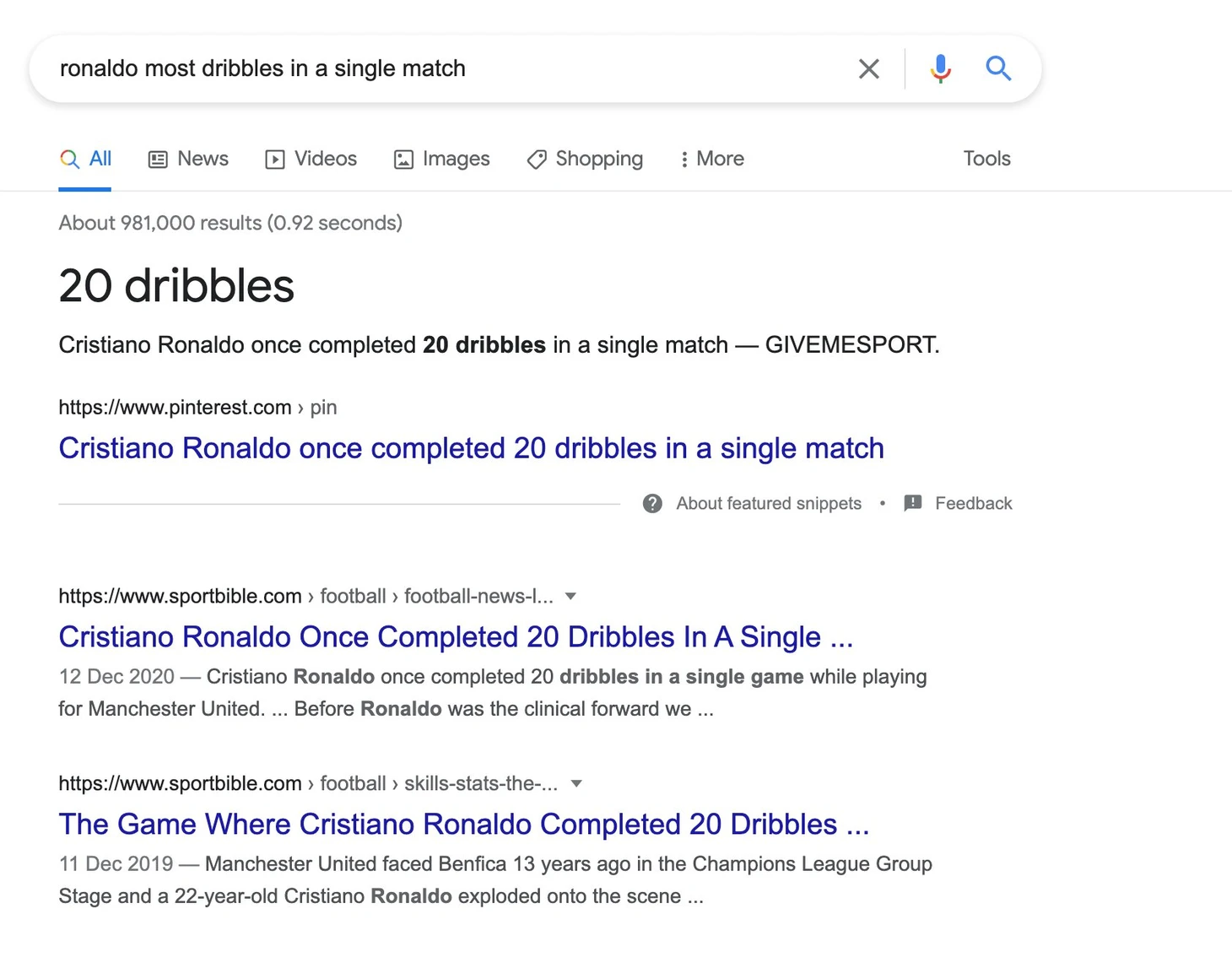Screen dimensions: 1232x963
Task: Open Pinterest result about 20 dribbles
Action: [x=471, y=448]
